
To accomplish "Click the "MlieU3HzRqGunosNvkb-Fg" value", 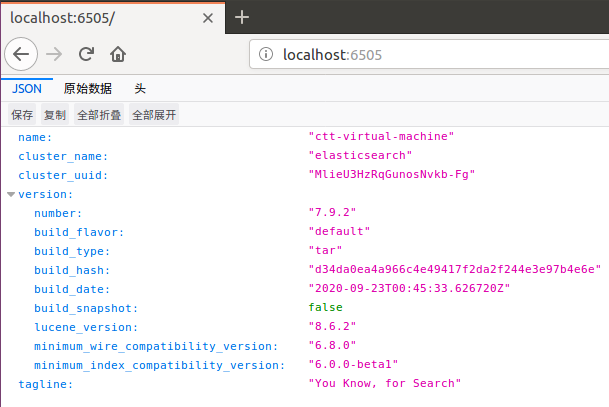I will tap(392, 174).
